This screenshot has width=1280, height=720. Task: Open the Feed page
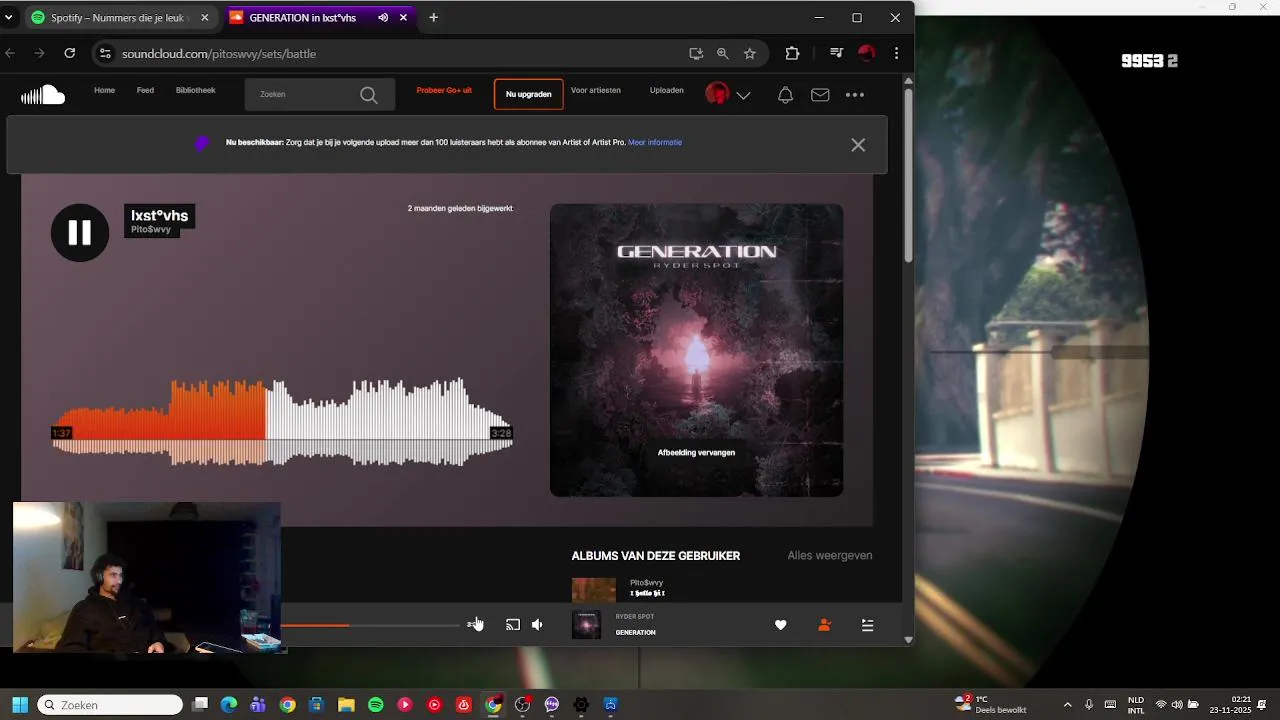point(145,90)
